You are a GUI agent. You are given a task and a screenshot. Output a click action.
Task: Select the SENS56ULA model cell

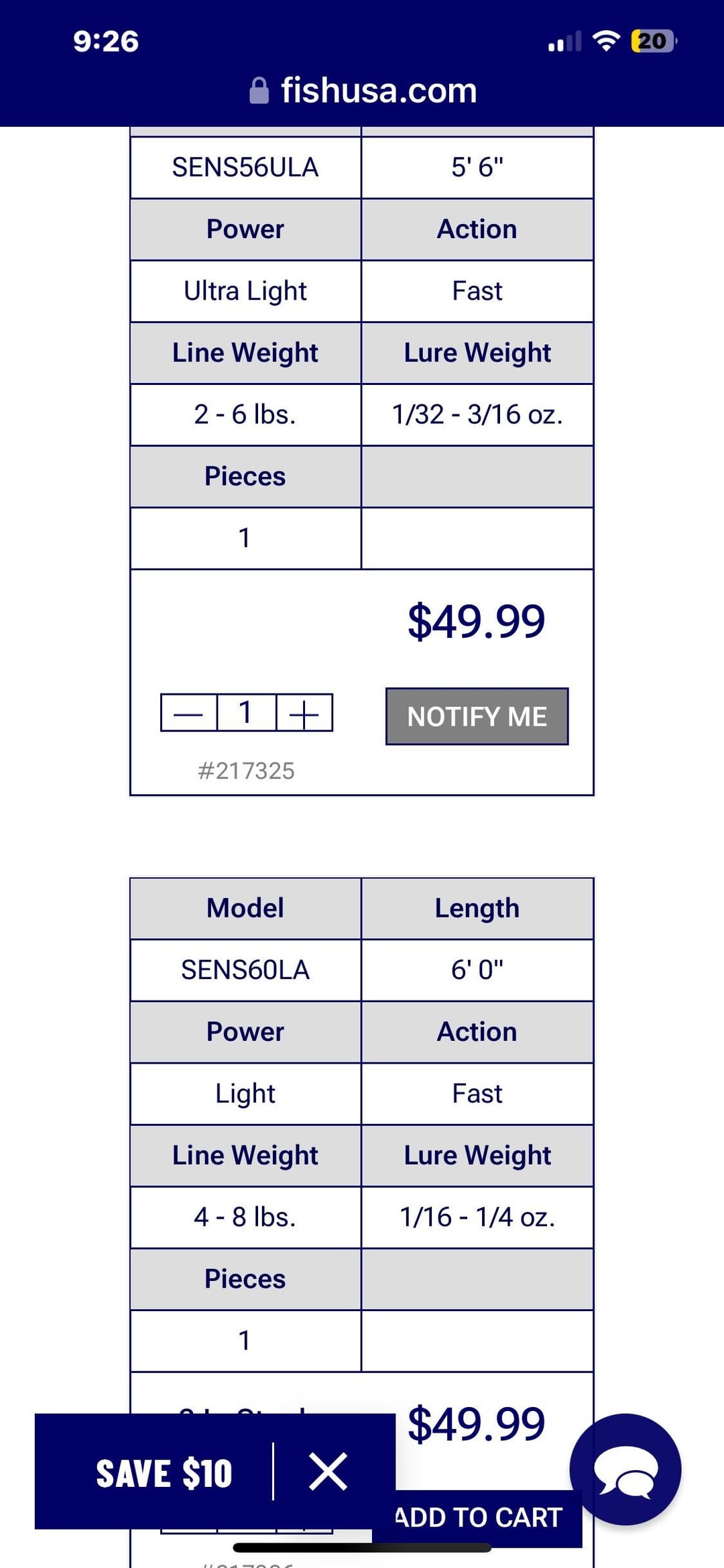(x=245, y=167)
